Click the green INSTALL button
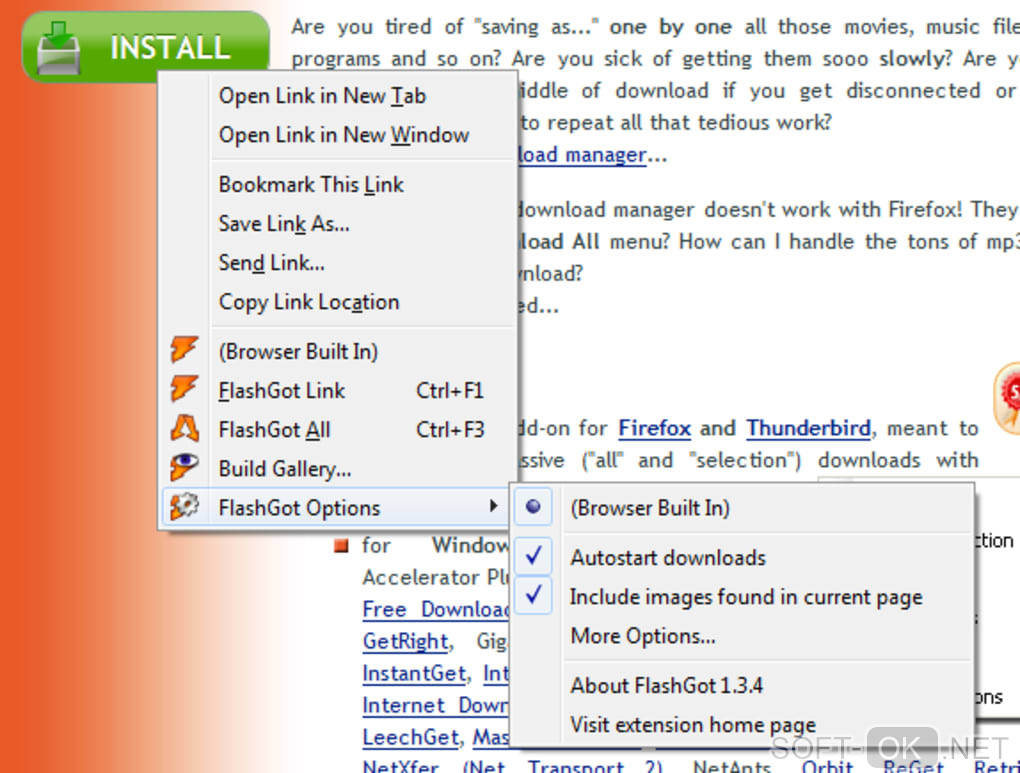 click(x=146, y=47)
